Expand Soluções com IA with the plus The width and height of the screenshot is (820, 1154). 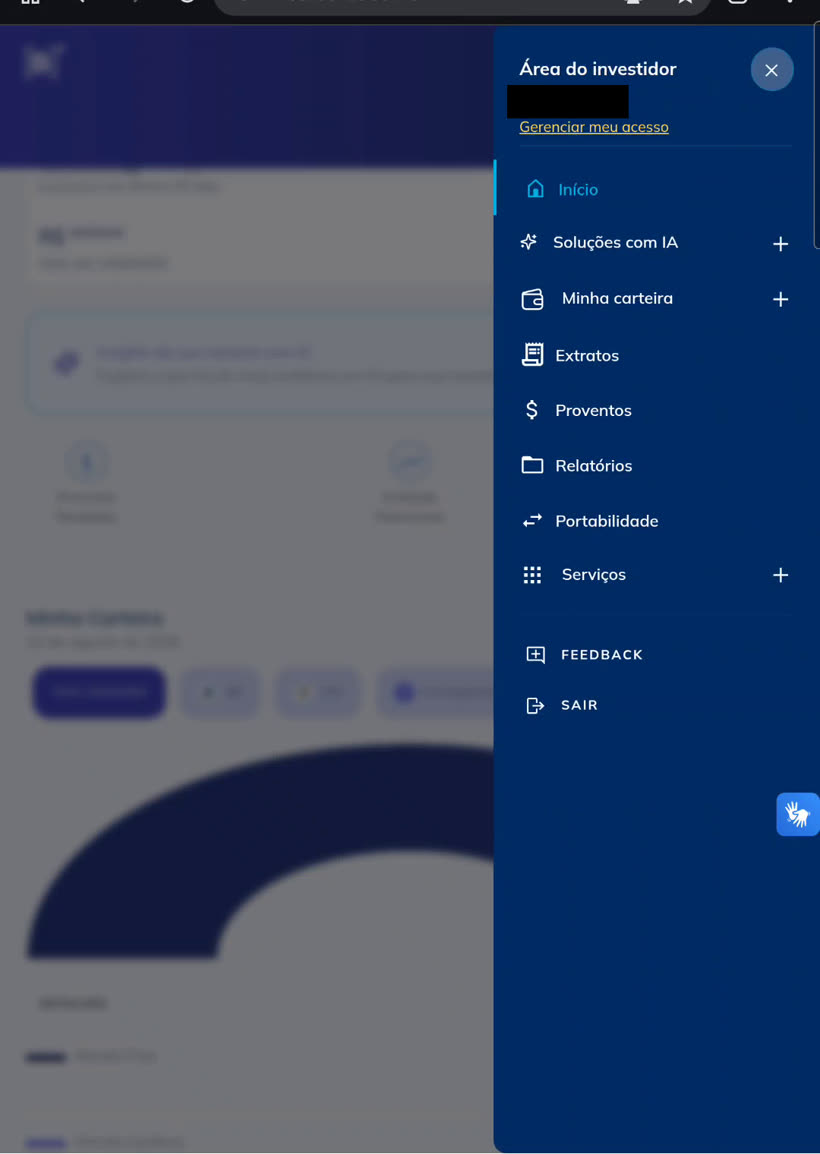[x=780, y=244]
